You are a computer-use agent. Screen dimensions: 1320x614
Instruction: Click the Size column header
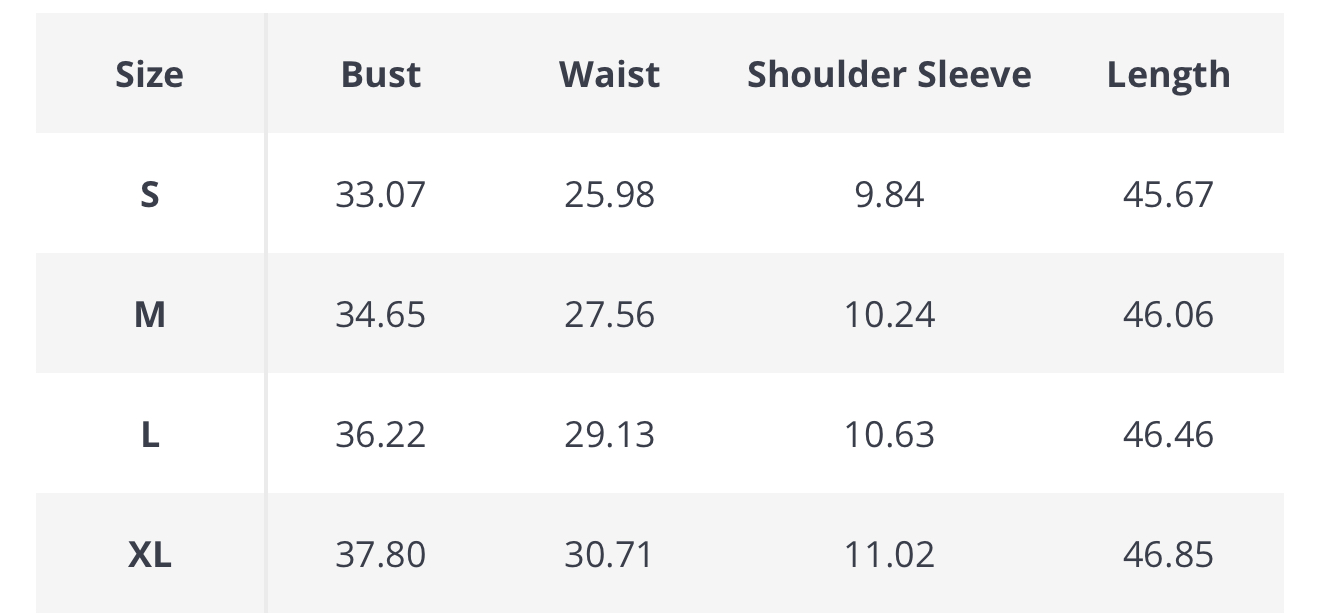(x=150, y=75)
